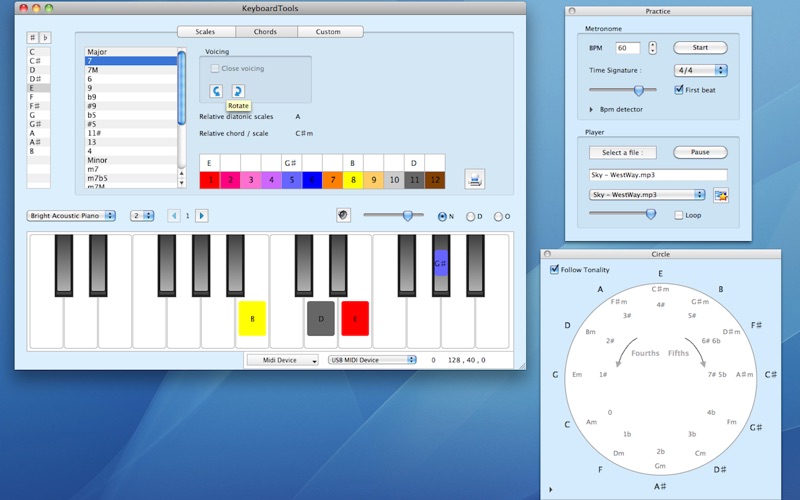
Task: Click the player position slider
Action: pos(622,214)
